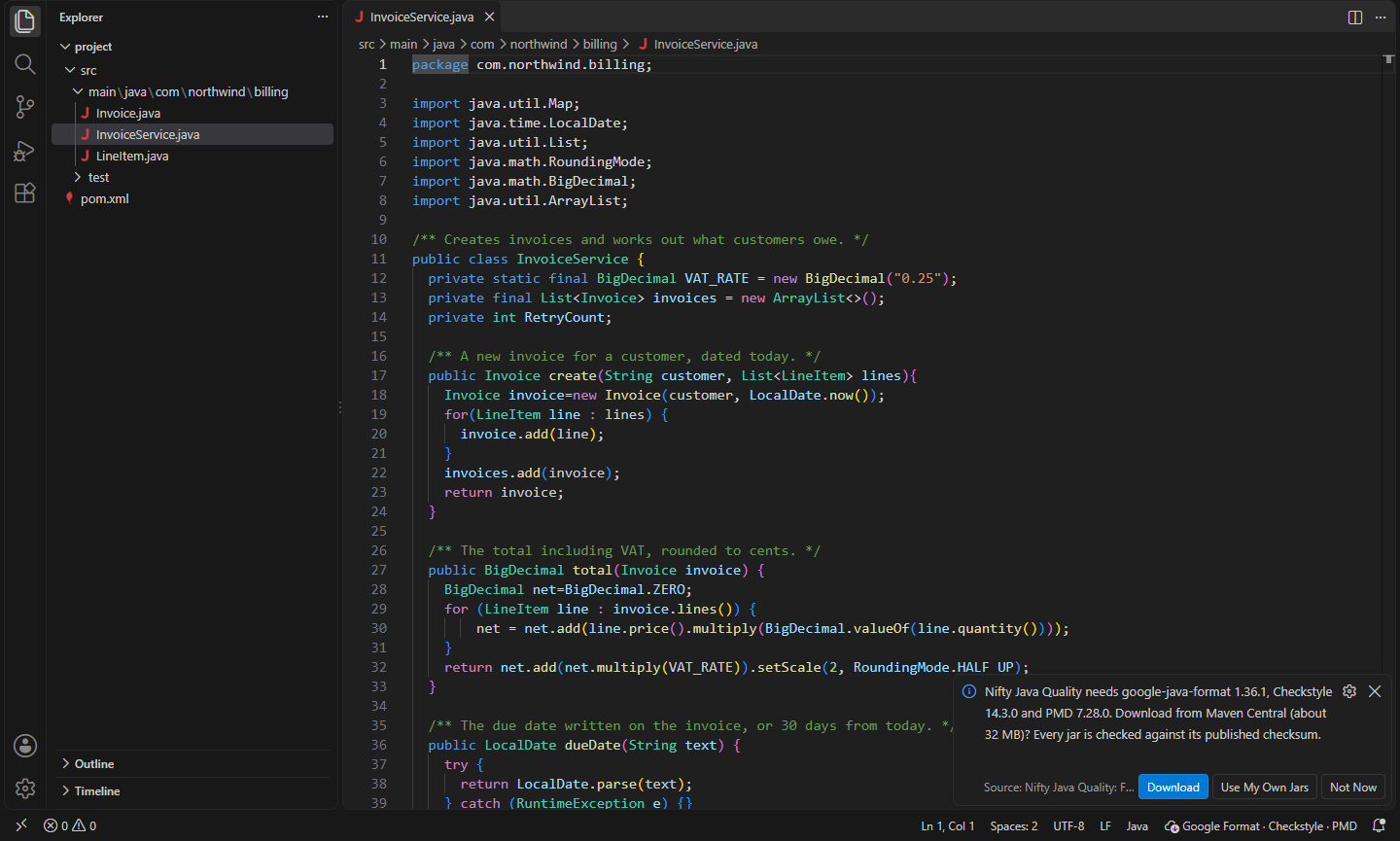The image size is (1400, 841).
Task: Open the Explorer view in activity bar
Action: 25,20
